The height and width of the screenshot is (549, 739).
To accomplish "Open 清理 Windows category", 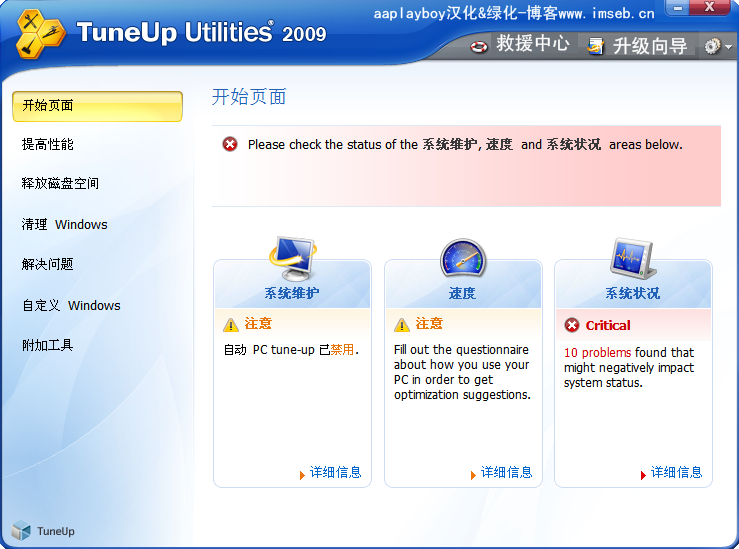I will coord(64,225).
